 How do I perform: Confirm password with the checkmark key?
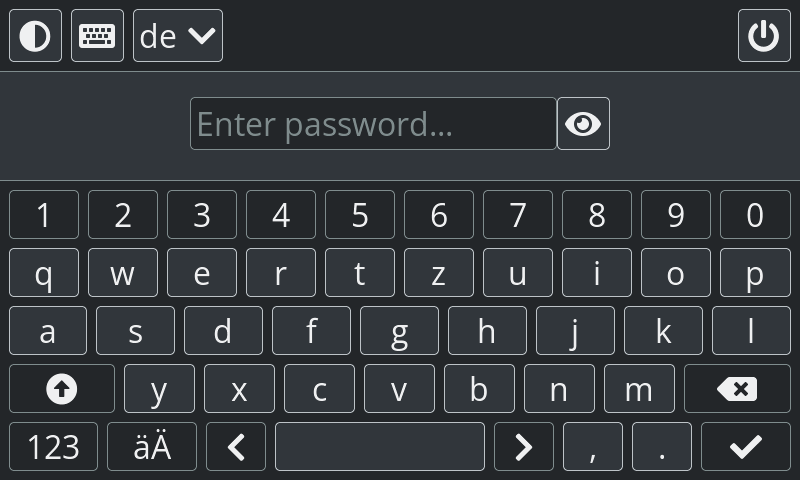point(746,447)
